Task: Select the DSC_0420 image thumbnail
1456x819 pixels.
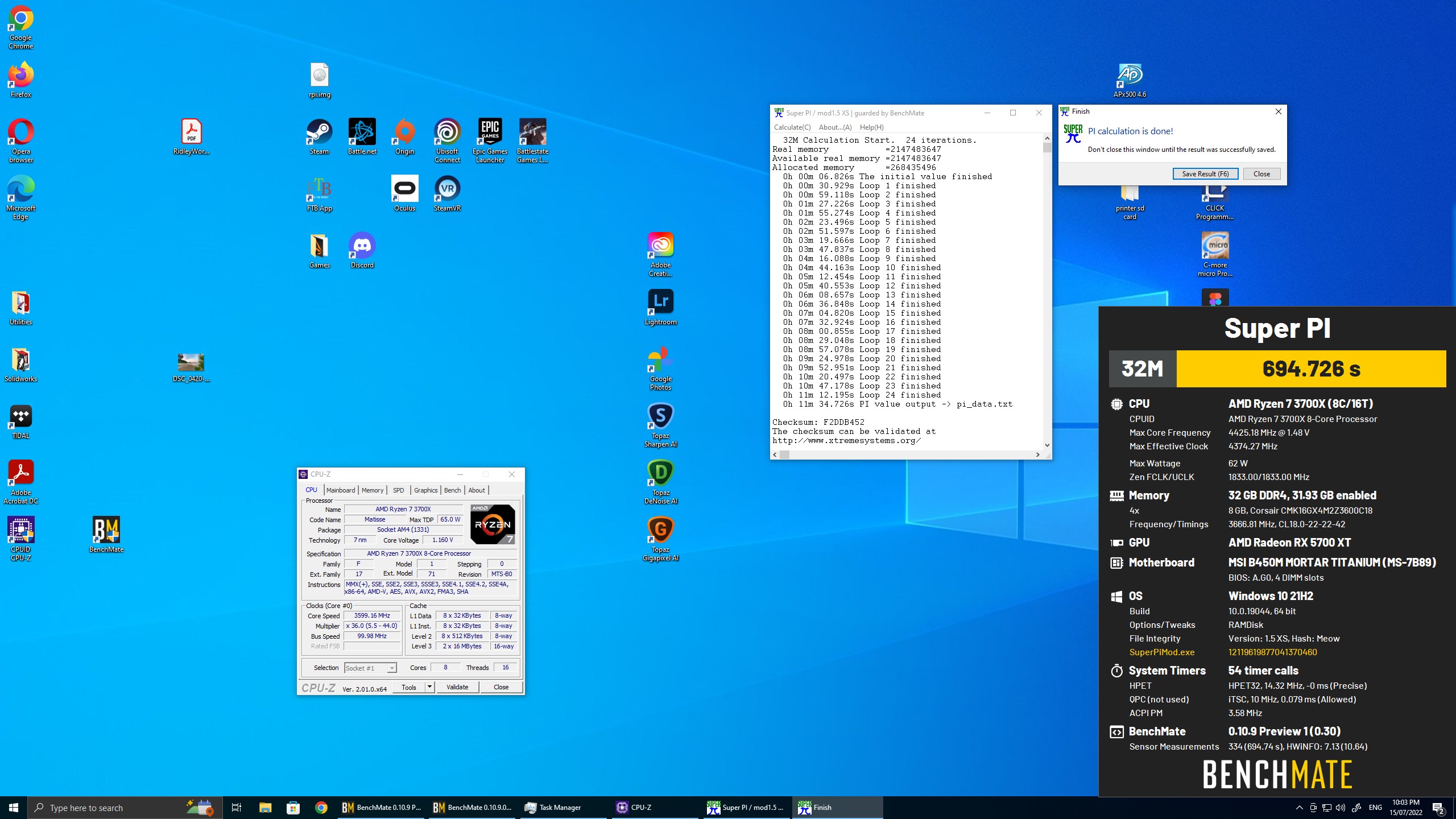Action: 191,367
